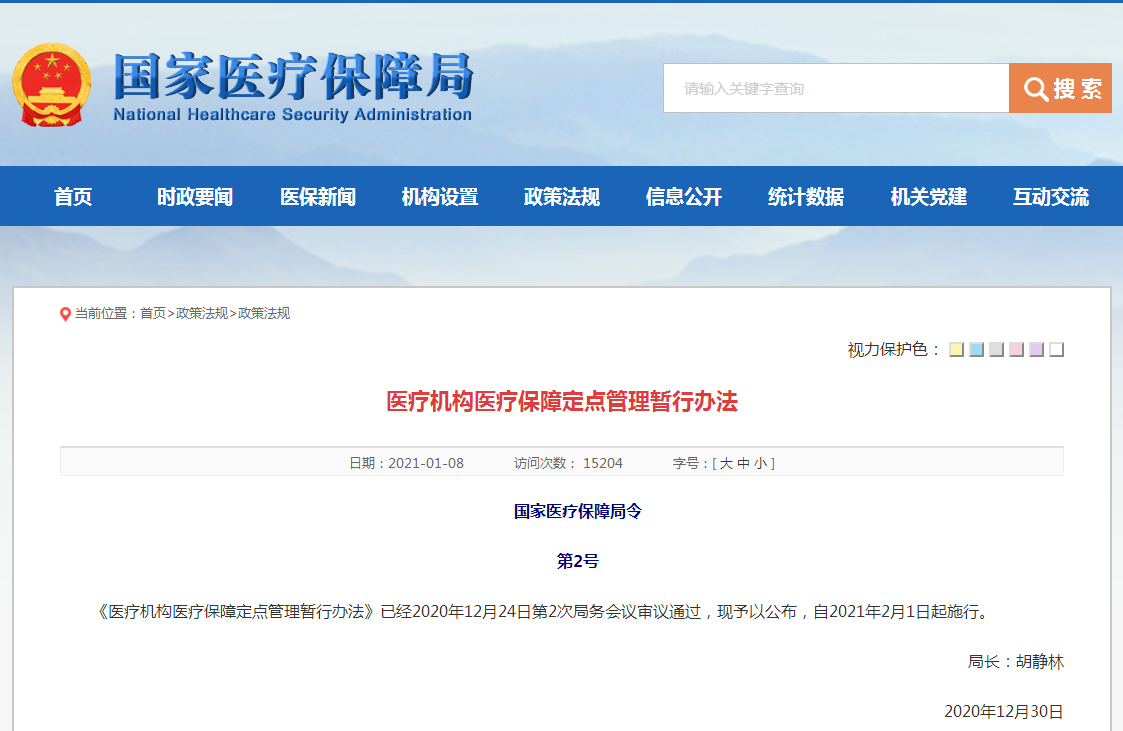Click the 国家医疗保障局 site title
Screen dimensions: 1123x731
[x=294, y=76]
